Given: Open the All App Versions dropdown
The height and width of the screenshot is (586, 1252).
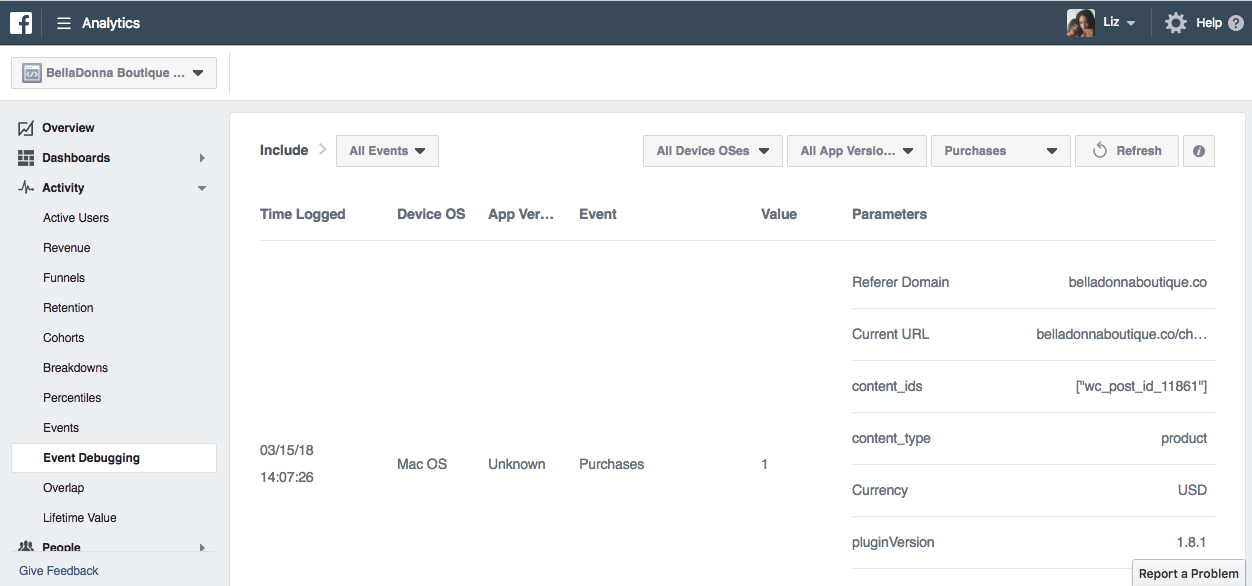Looking at the screenshot, I should pos(857,151).
